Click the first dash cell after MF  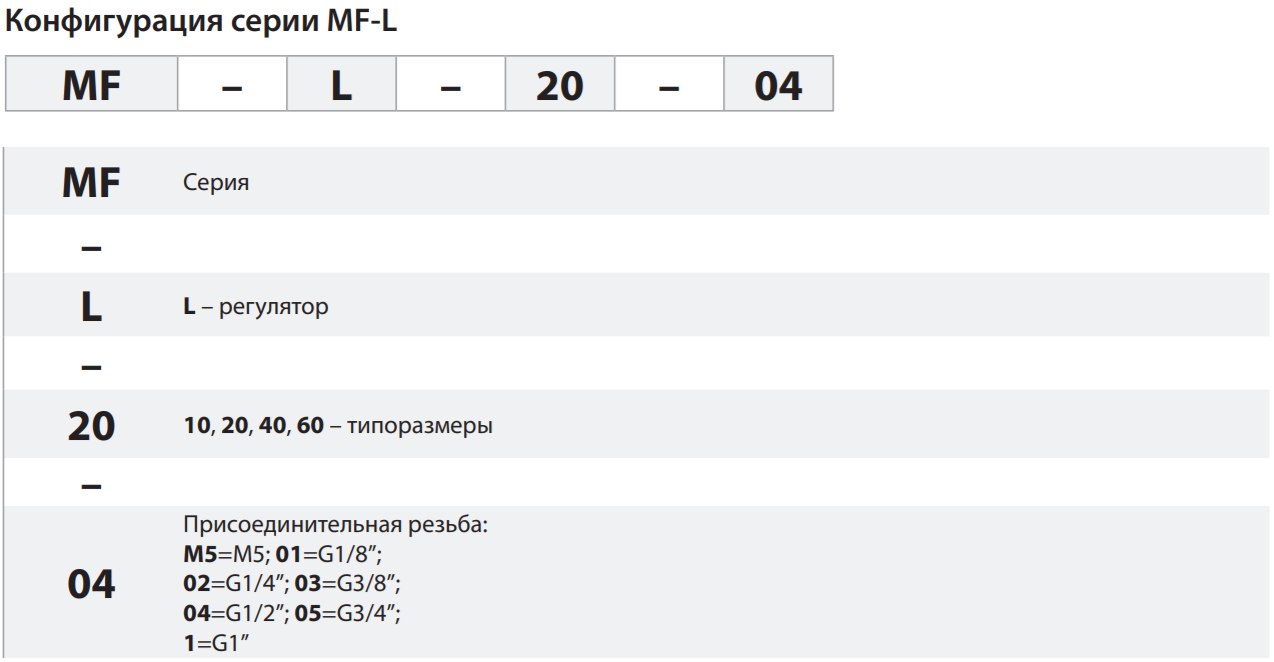pos(232,84)
